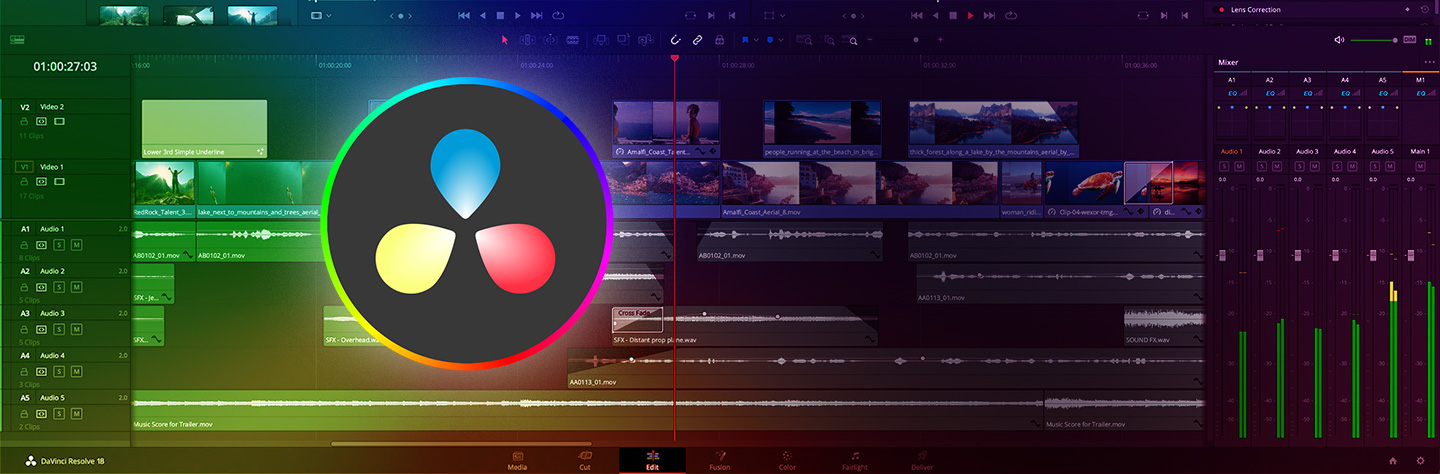This screenshot has height=474, width=1440.
Task: Click the play button in source viewer
Action: [x=517, y=15]
